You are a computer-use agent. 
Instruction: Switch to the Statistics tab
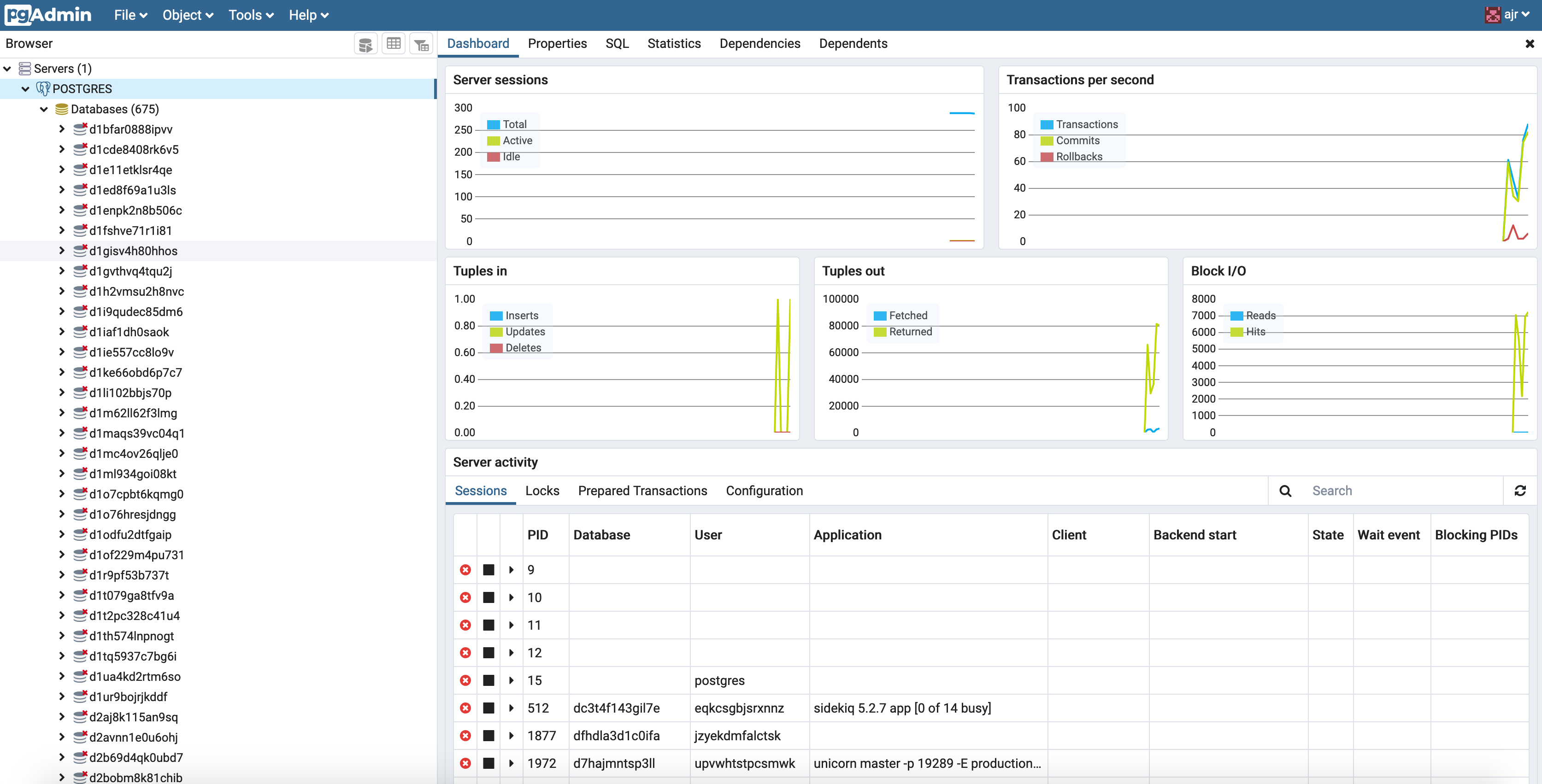coord(673,44)
